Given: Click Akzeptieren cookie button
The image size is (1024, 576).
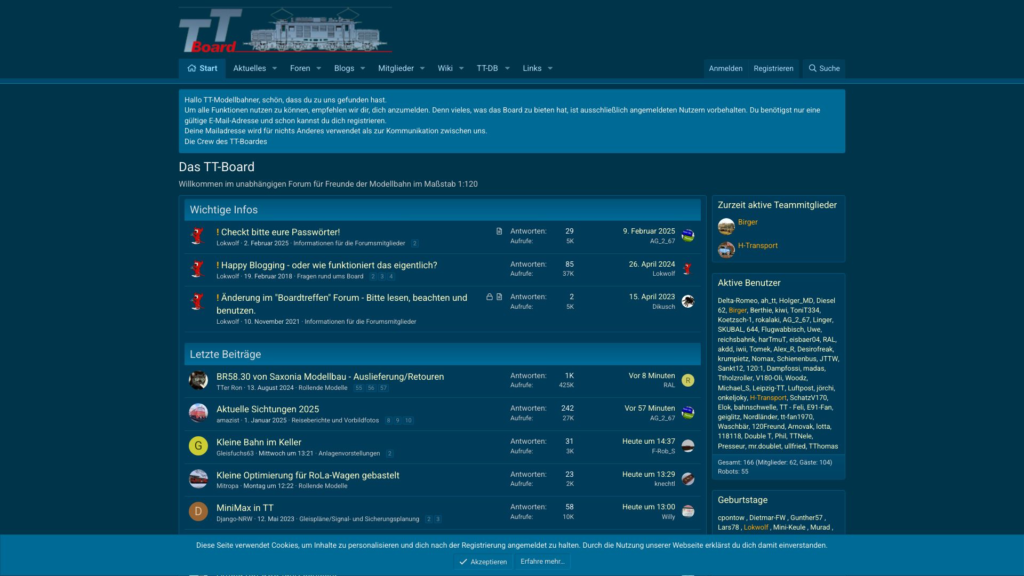Looking at the screenshot, I should pyautogui.click(x=483, y=562).
